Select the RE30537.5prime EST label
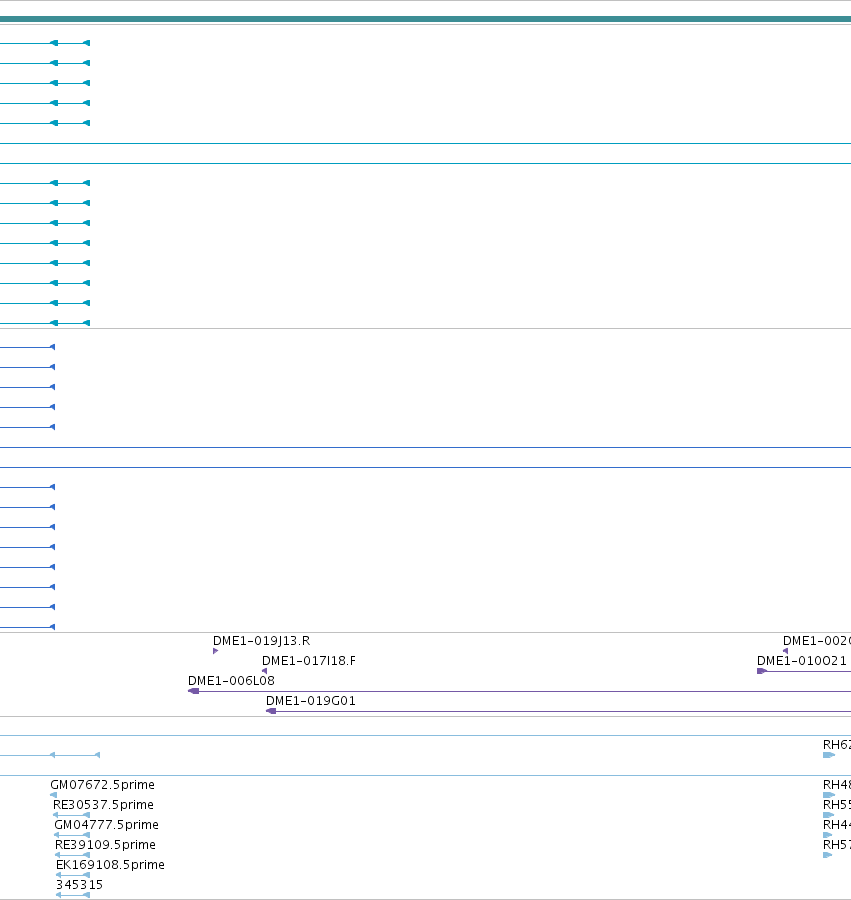Image resolution: width=851 pixels, height=900 pixels. pyautogui.click(x=103, y=805)
